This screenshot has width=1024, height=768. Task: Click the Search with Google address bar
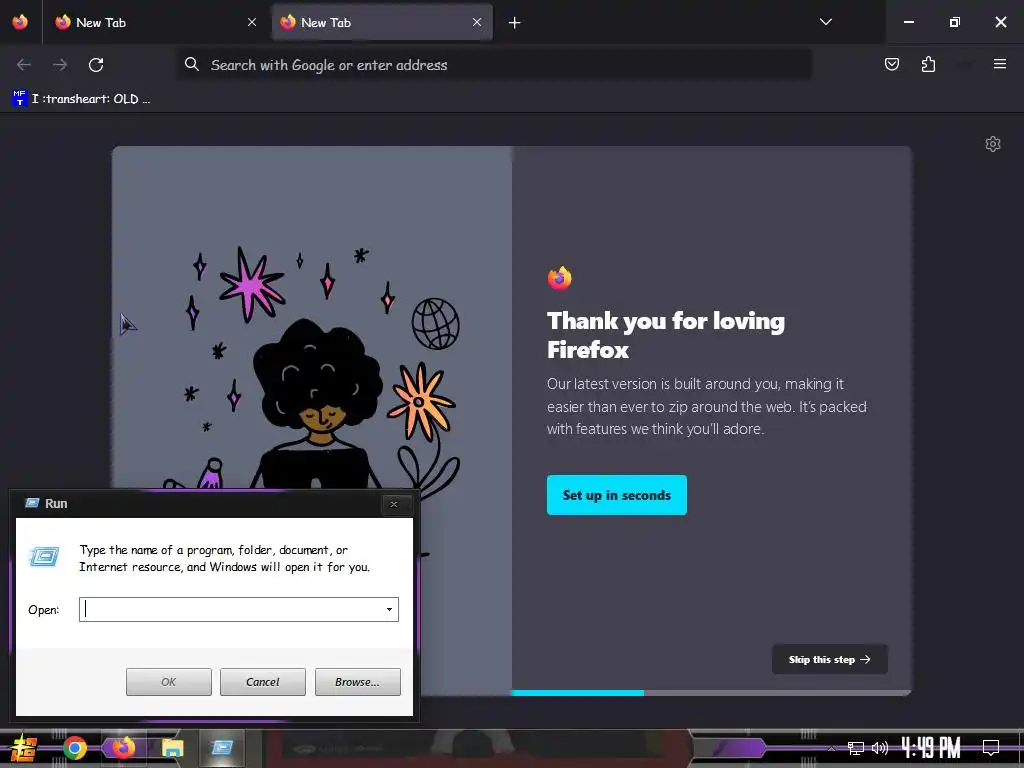pos(494,64)
